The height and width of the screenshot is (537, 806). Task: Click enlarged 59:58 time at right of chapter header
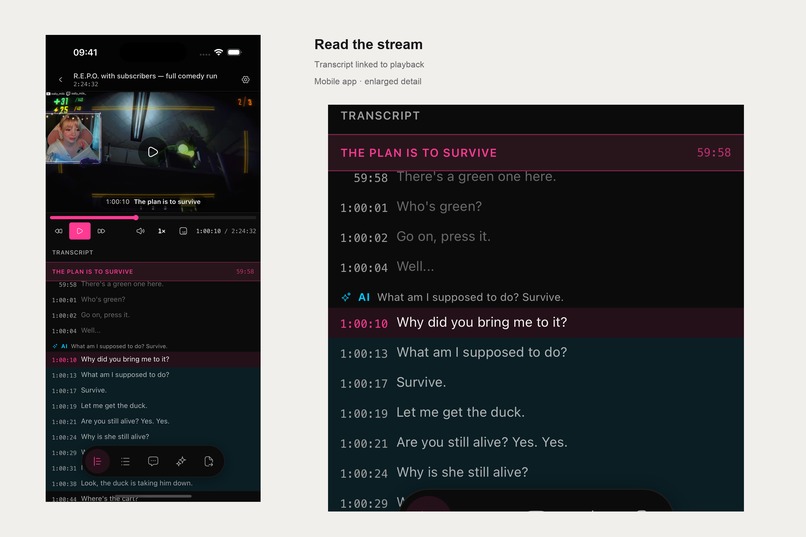coord(713,153)
